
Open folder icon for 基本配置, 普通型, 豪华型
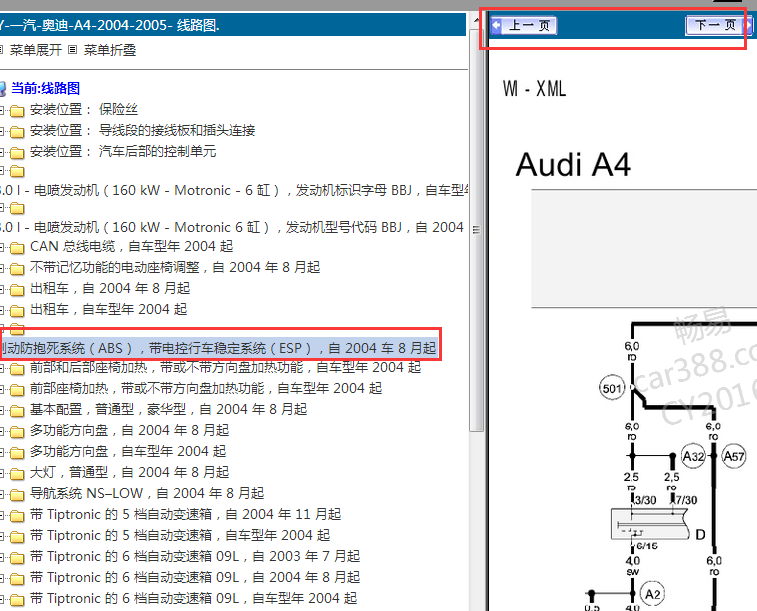point(17,411)
